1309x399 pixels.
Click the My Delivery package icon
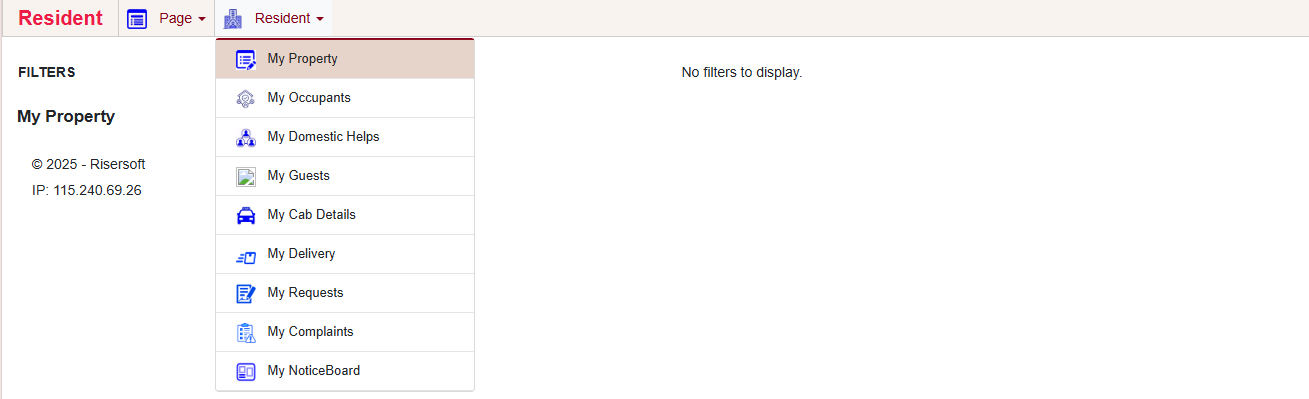click(246, 255)
